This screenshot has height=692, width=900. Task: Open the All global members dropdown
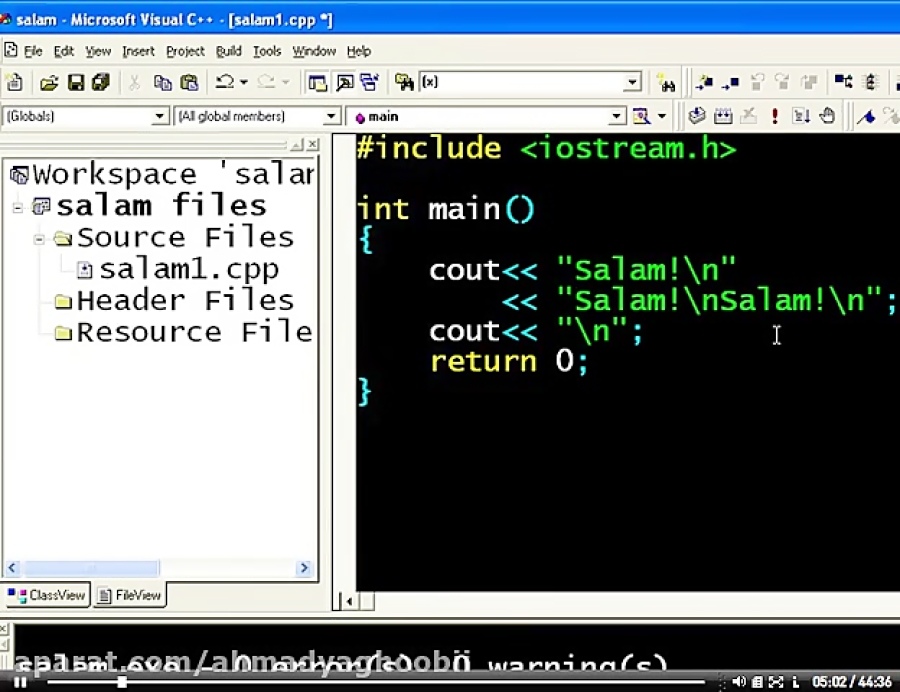[x=331, y=117]
